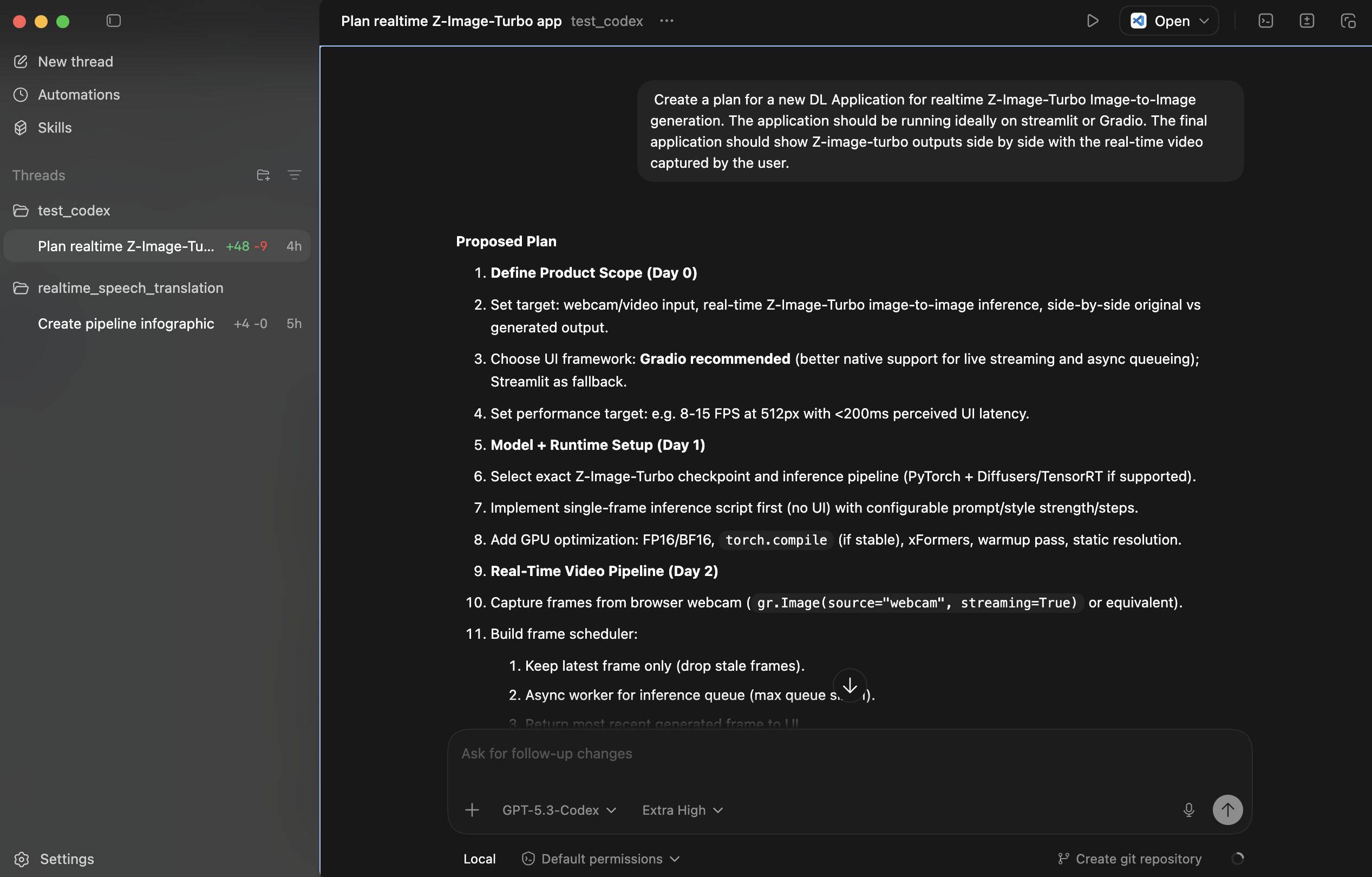Click the run play icon
Viewport: 1372px width, 877px height.
click(1092, 21)
